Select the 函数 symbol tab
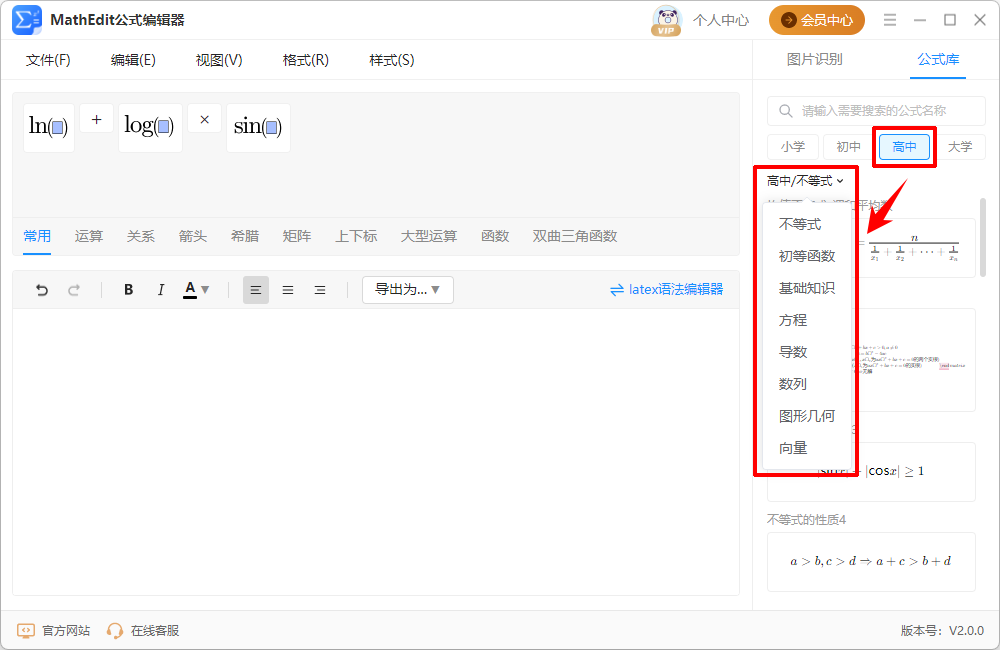 coord(496,236)
